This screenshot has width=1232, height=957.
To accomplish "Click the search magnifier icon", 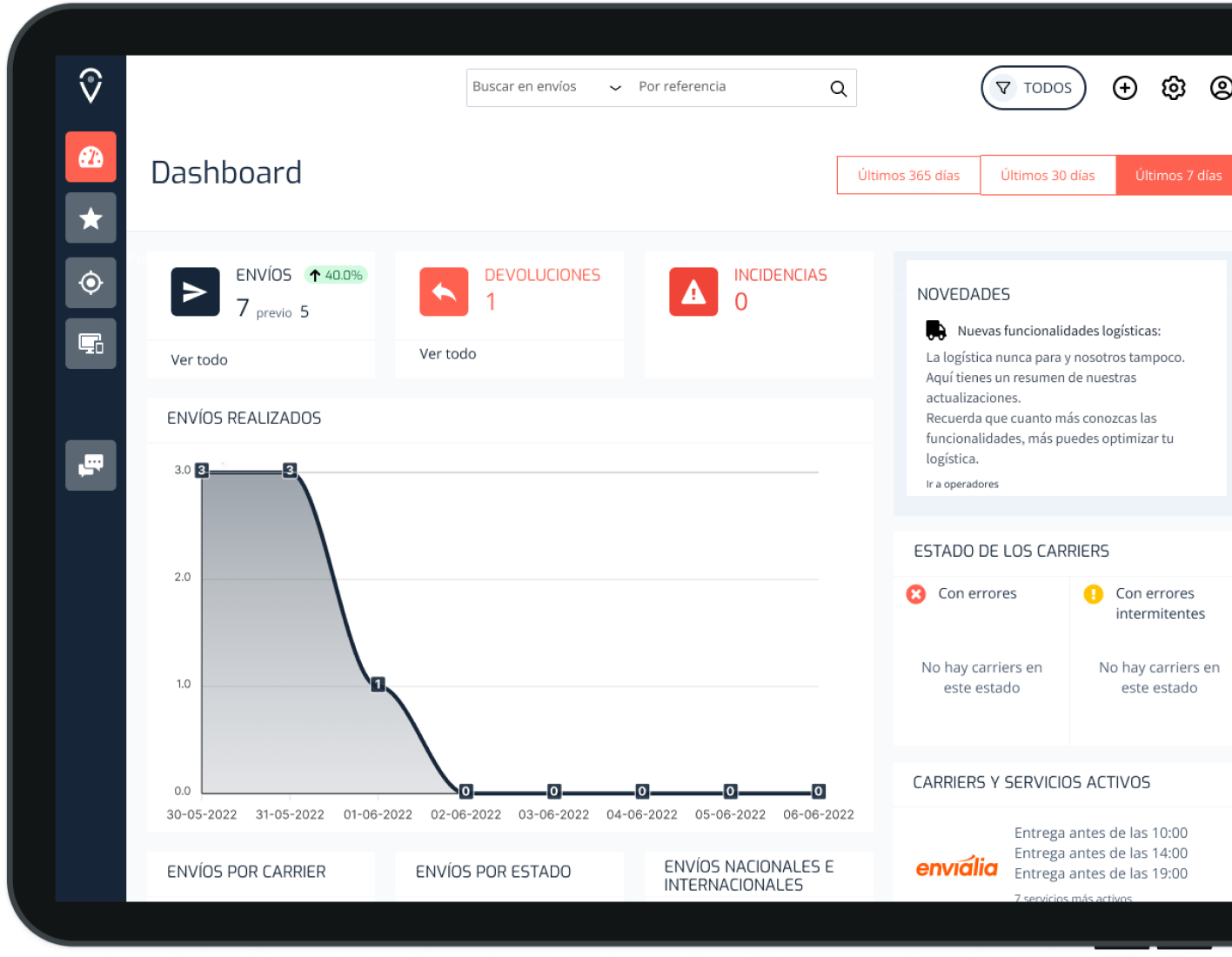I will pos(838,89).
